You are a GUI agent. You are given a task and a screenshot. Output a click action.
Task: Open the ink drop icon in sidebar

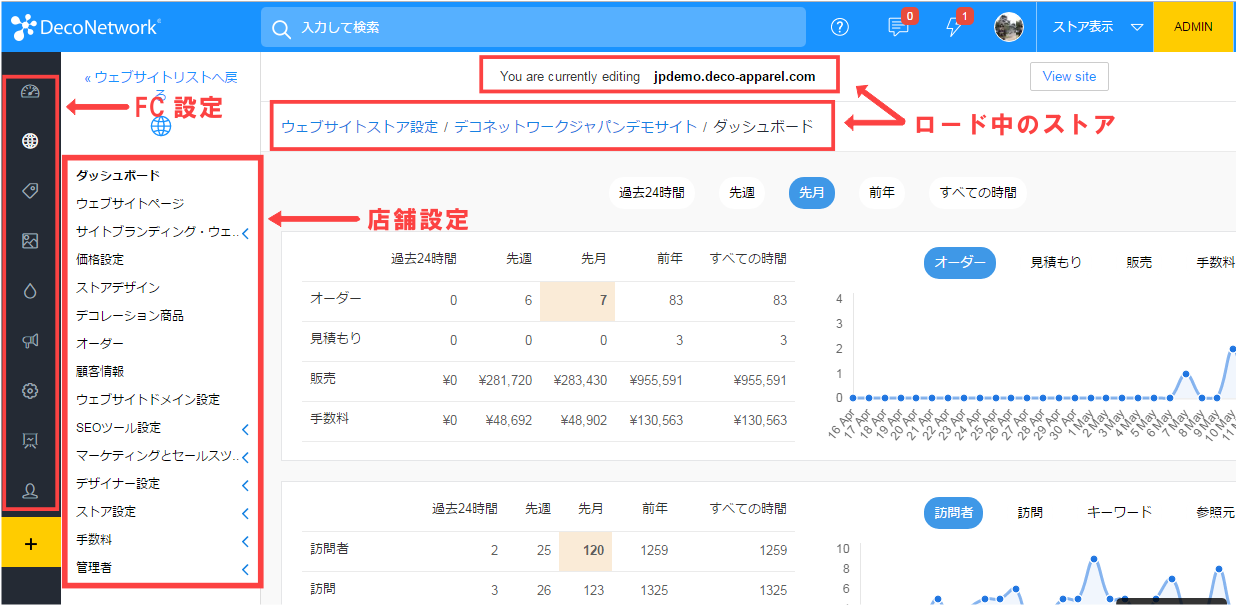coord(30,291)
